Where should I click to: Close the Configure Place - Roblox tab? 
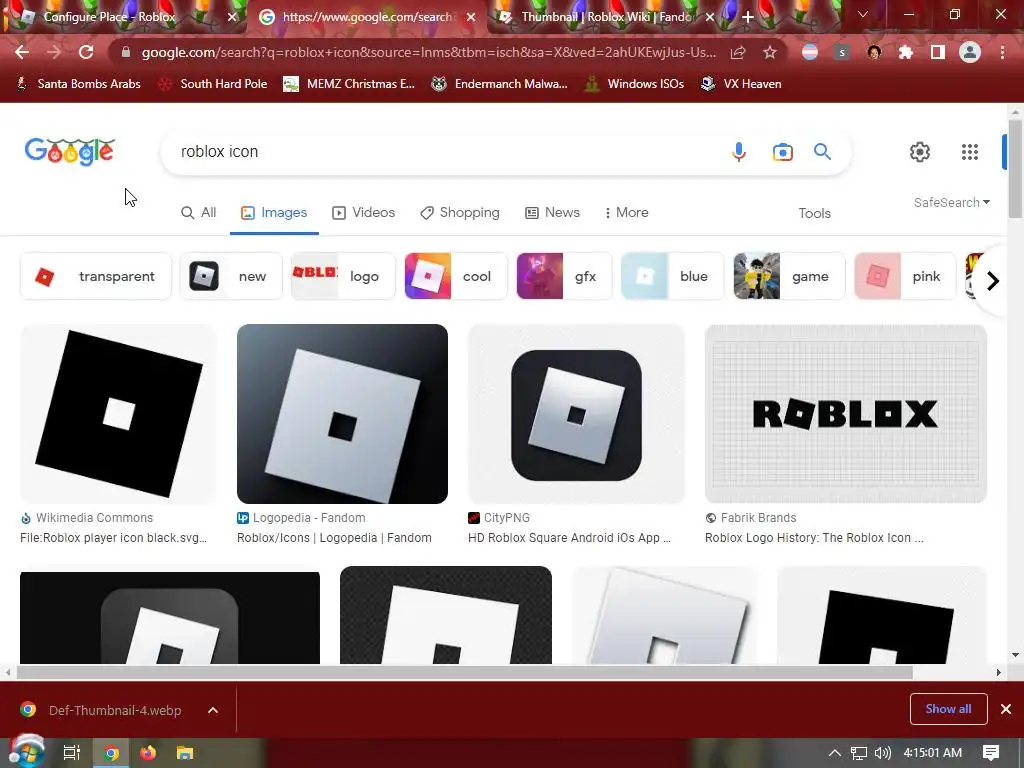click(x=232, y=17)
